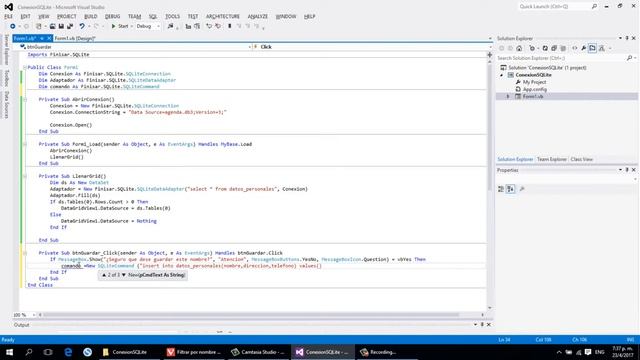Close the Output panel
Image resolution: width=640 pixels, height=360 pixels.
click(x=489, y=324)
